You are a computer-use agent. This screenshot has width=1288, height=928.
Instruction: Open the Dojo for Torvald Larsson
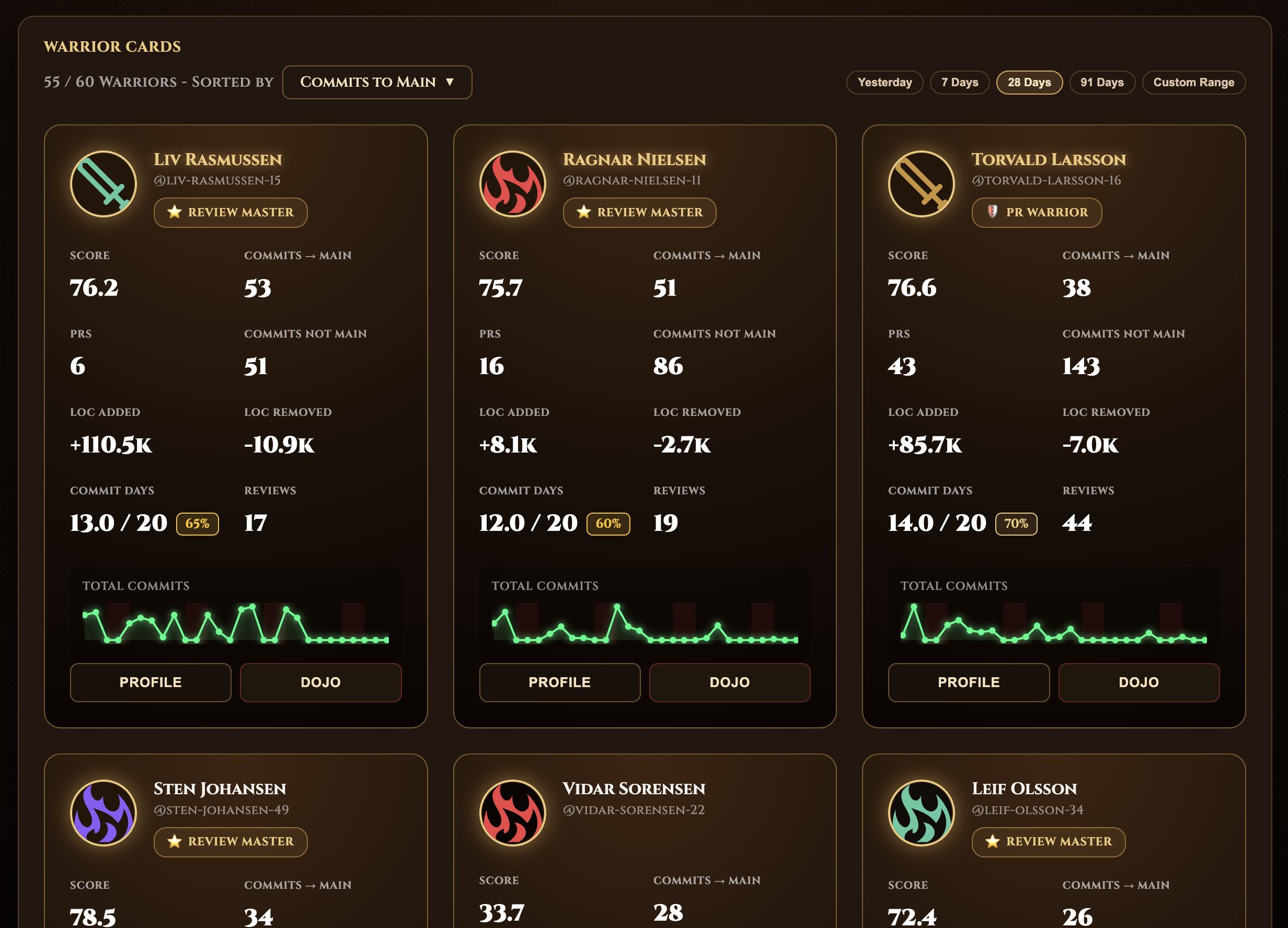coord(1139,682)
